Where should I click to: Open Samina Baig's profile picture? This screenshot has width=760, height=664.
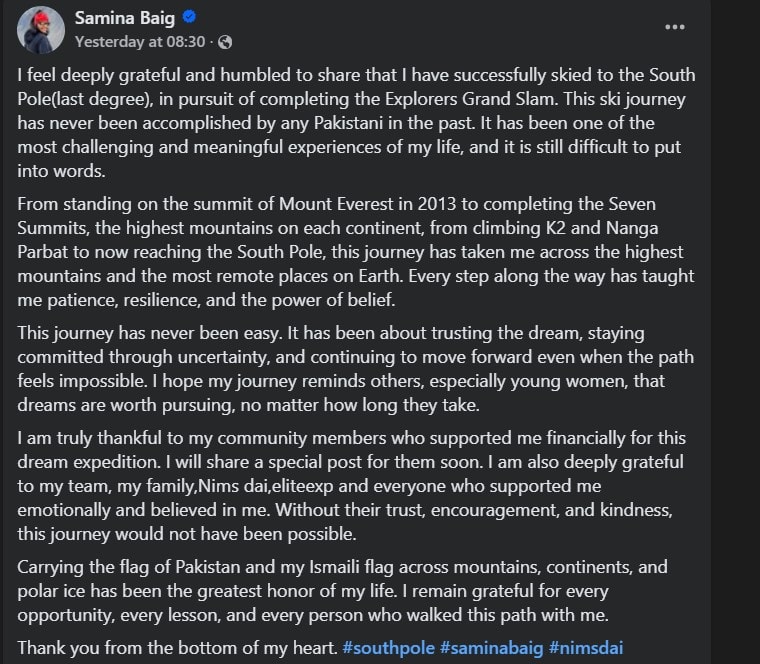tap(41, 29)
